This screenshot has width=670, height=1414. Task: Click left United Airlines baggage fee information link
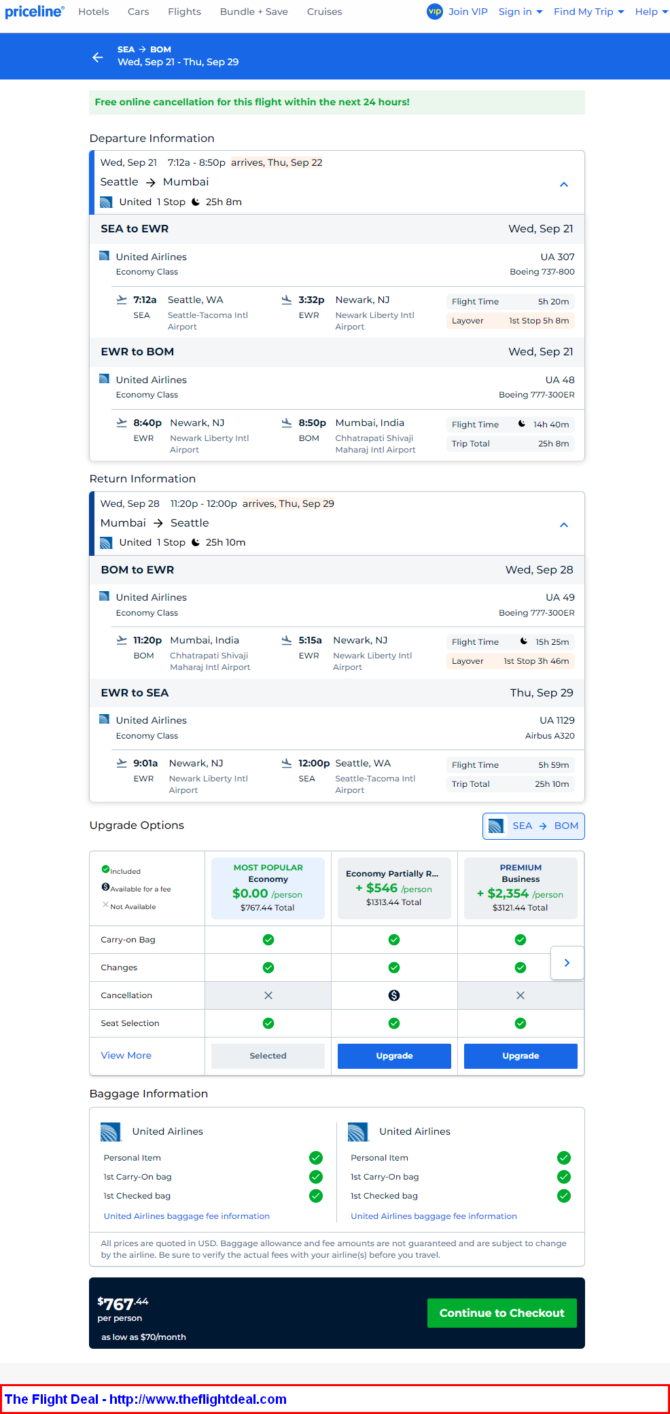click(187, 1216)
